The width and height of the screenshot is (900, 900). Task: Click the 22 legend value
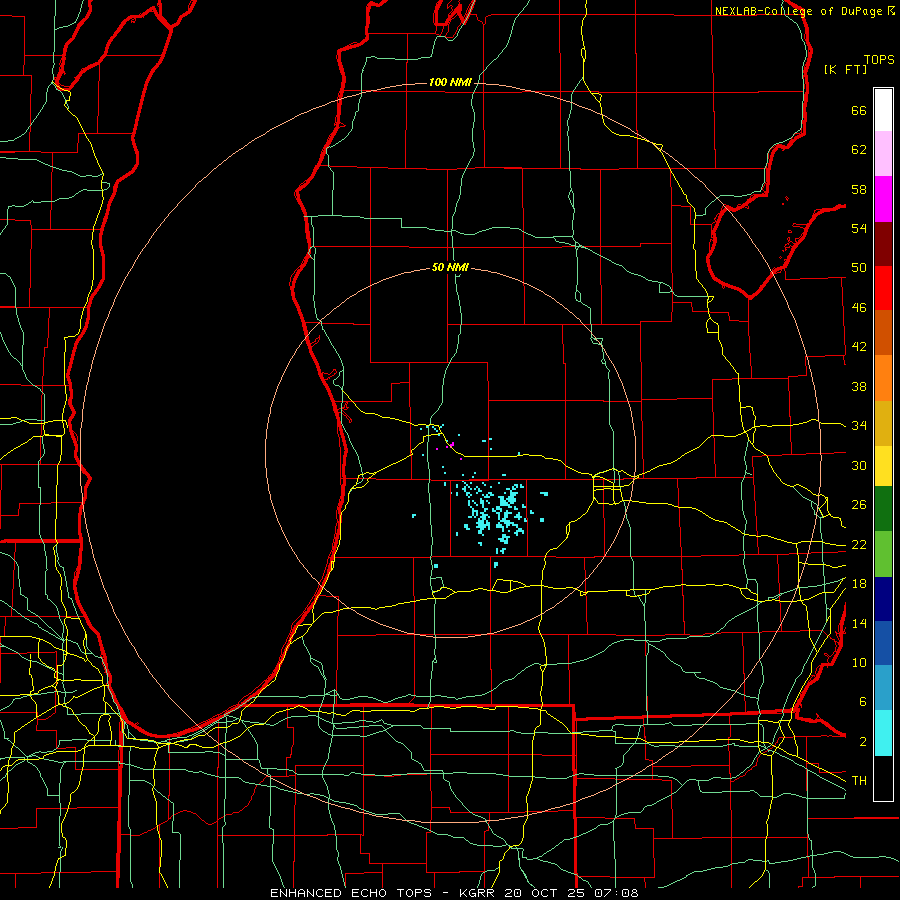859,544
